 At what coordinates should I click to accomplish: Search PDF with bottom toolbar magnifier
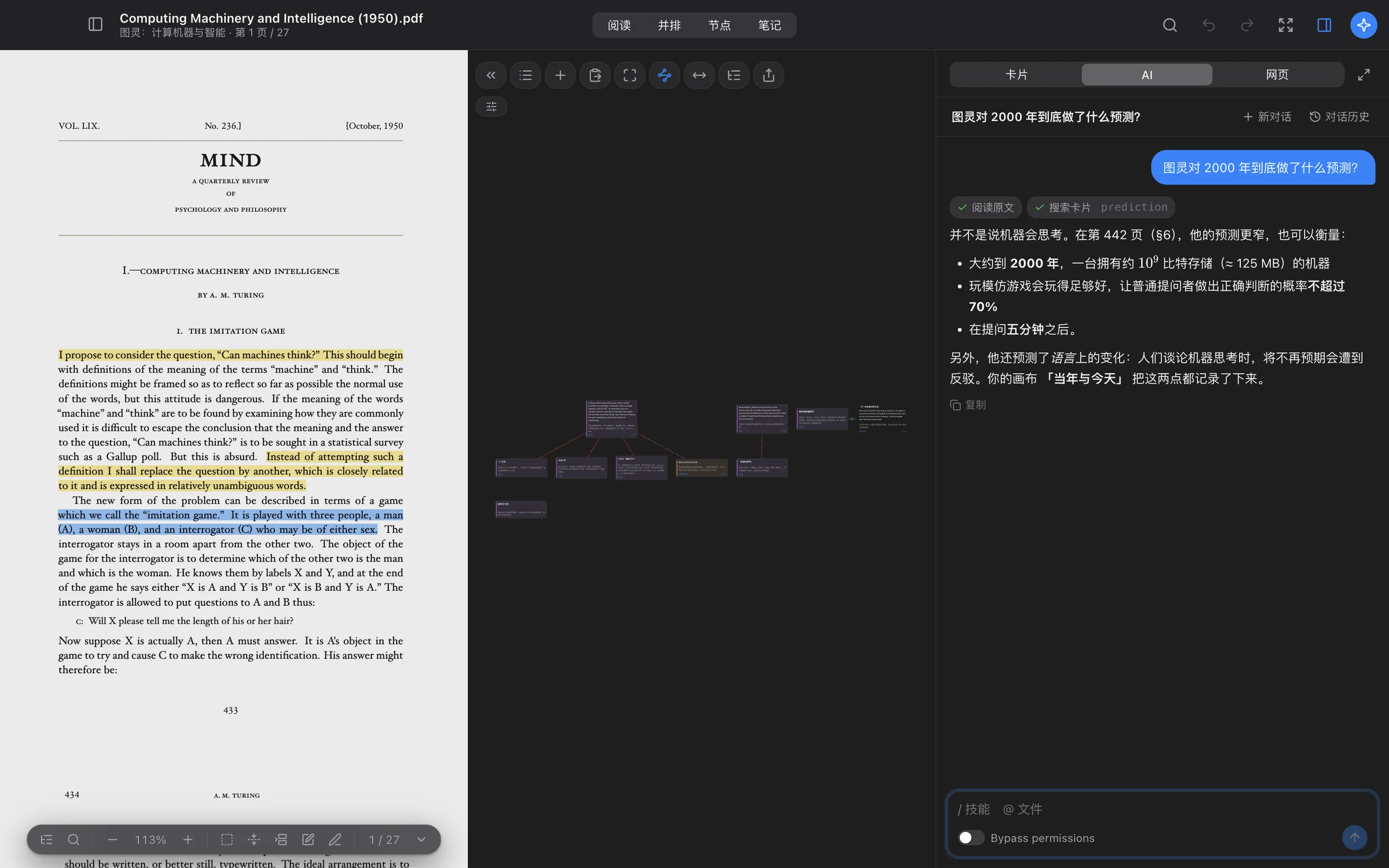click(x=74, y=840)
